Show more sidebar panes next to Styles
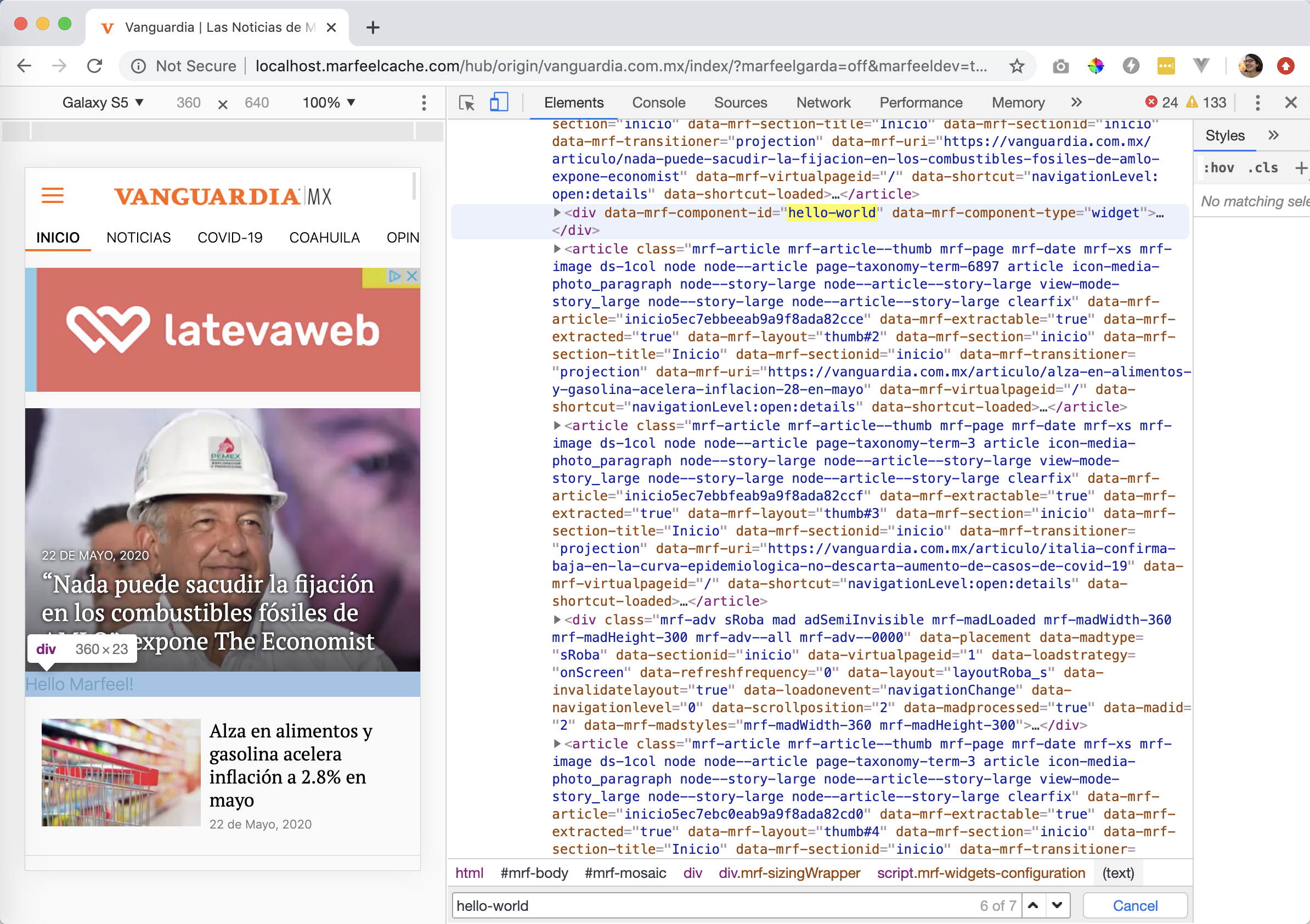Screen dimensions: 1310x924 click(x=1273, y=136)
